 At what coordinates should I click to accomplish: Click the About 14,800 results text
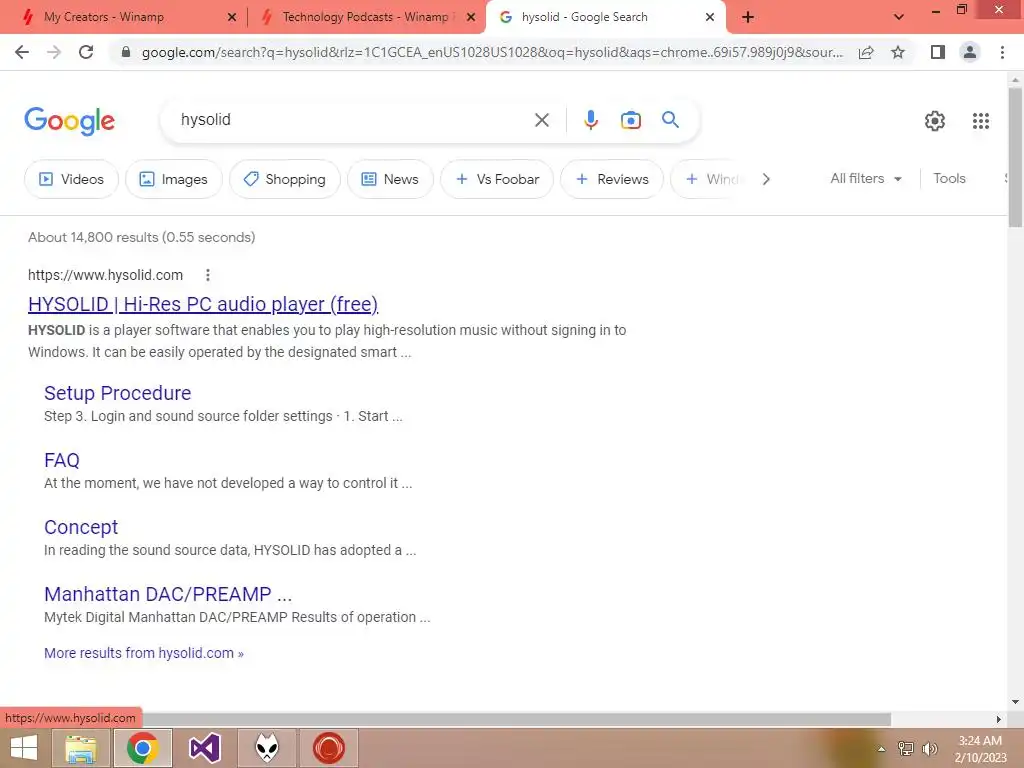pyautogui.click(x=142, y=237)
